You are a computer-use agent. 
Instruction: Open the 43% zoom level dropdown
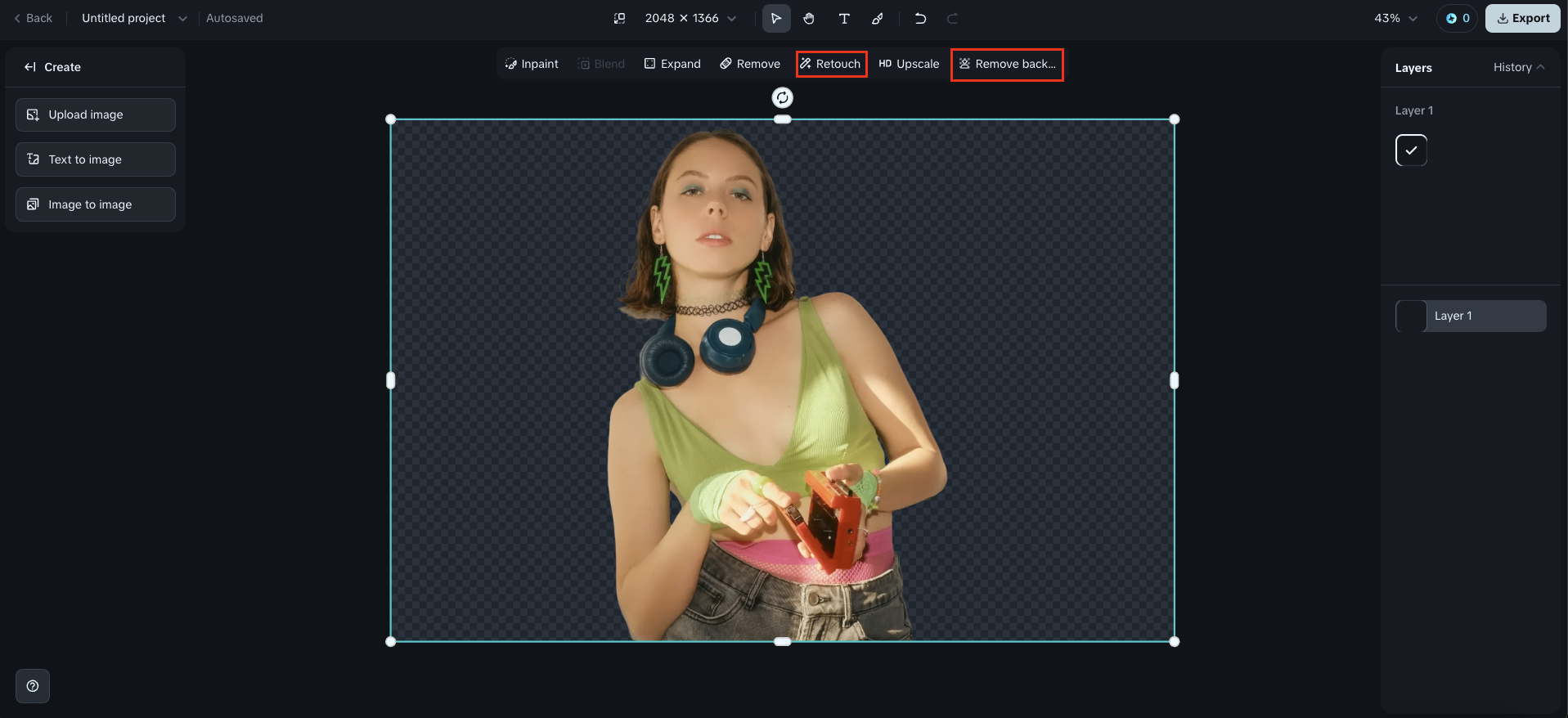coord(1395,18)
